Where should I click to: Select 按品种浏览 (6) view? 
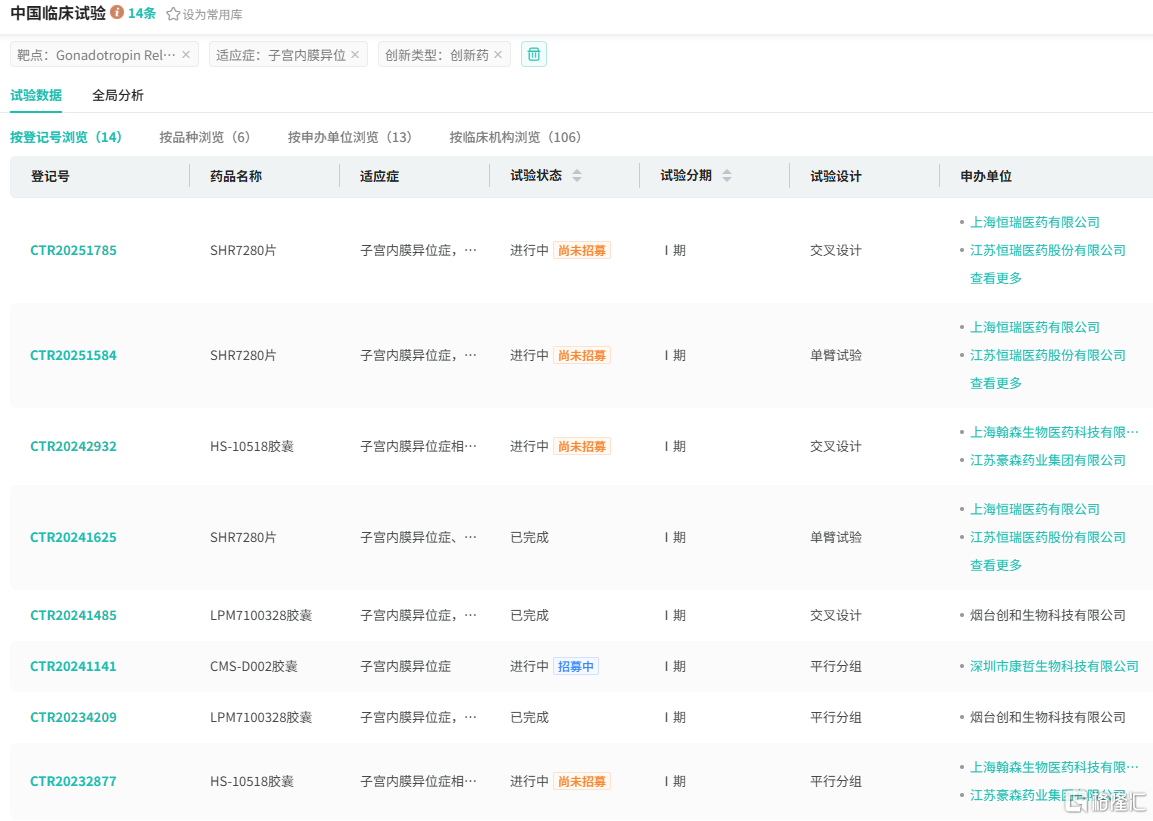click(204, 137)
